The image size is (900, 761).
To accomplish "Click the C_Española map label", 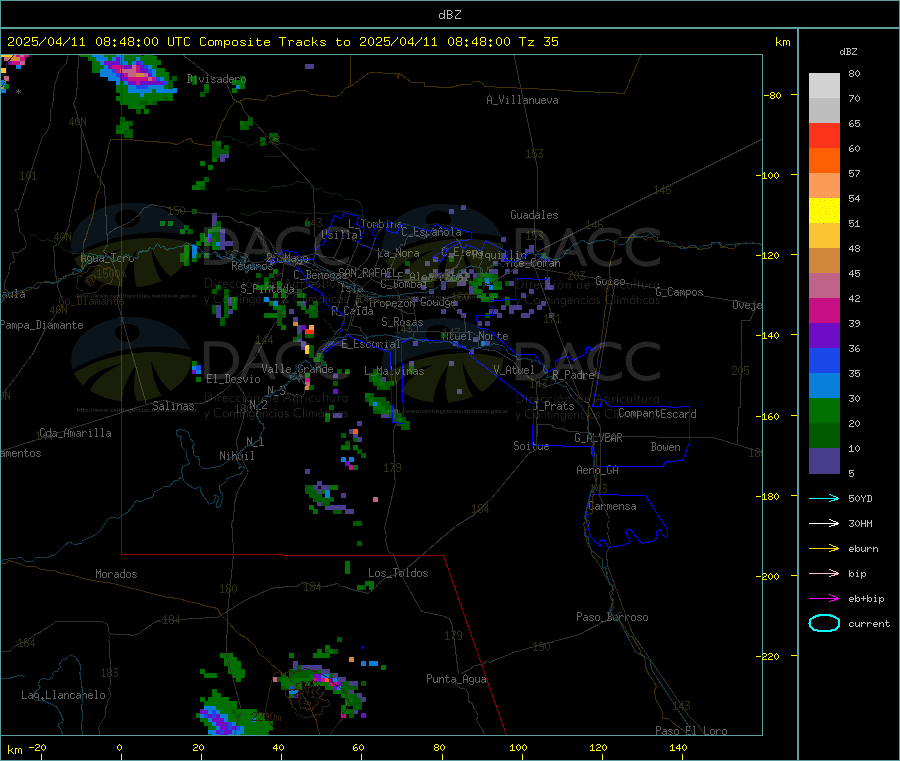I will tap(431, 232).
